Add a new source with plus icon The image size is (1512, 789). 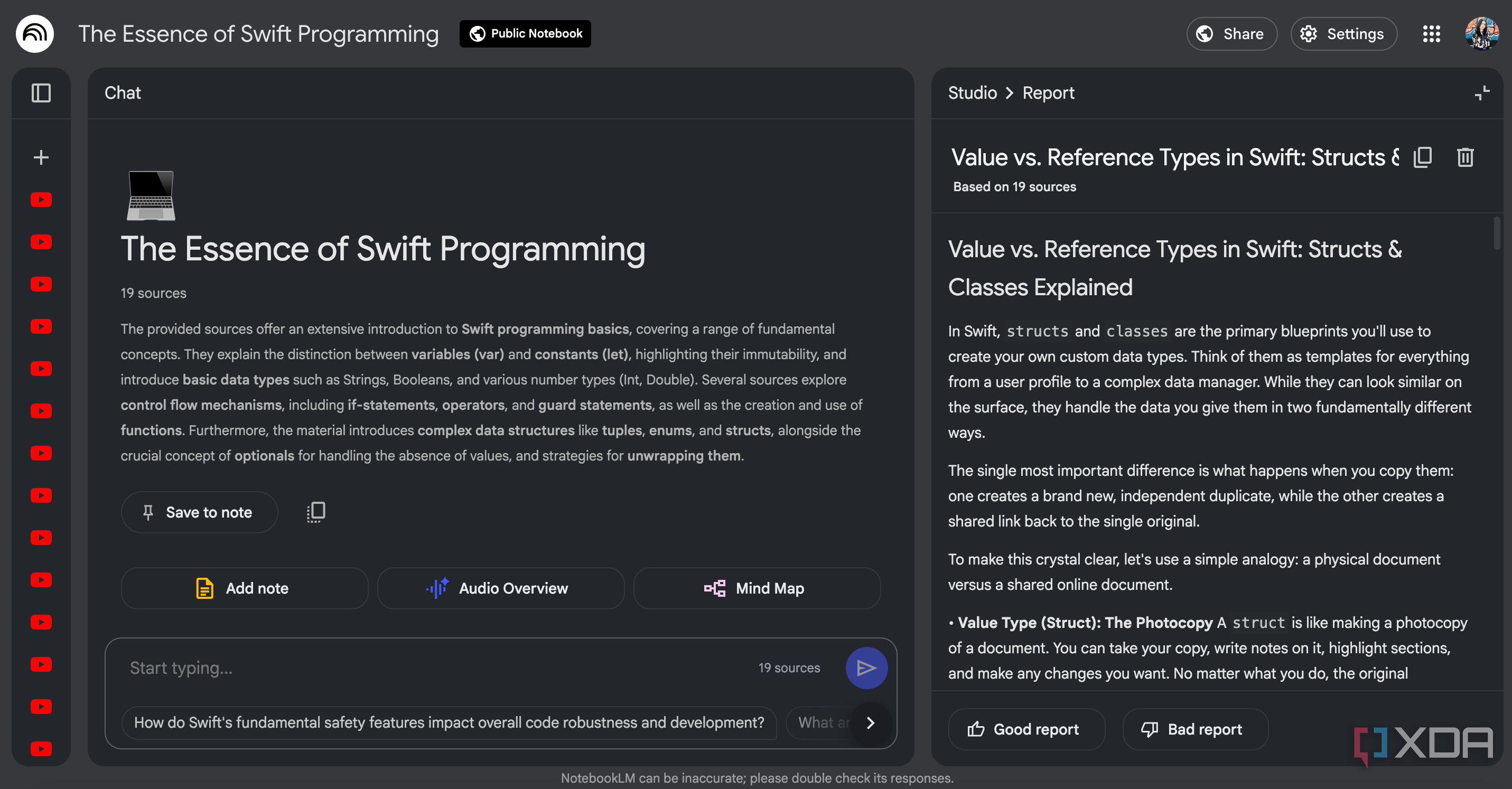[x=41, y=157]
